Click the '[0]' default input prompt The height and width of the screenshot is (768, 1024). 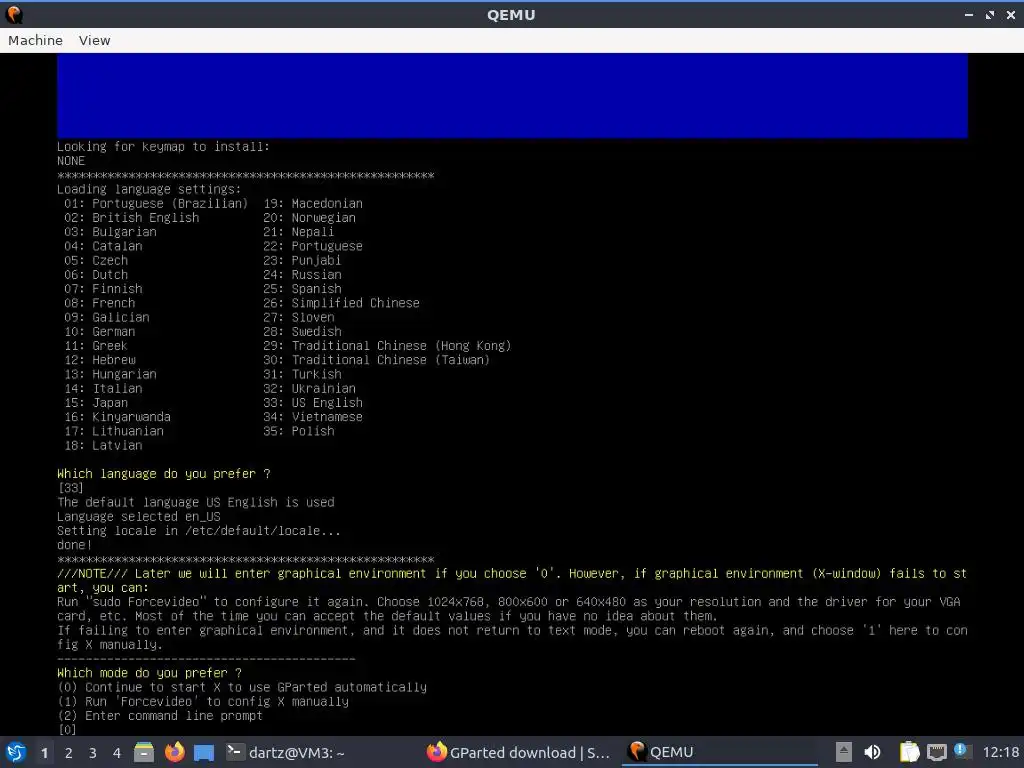[67, 730]
